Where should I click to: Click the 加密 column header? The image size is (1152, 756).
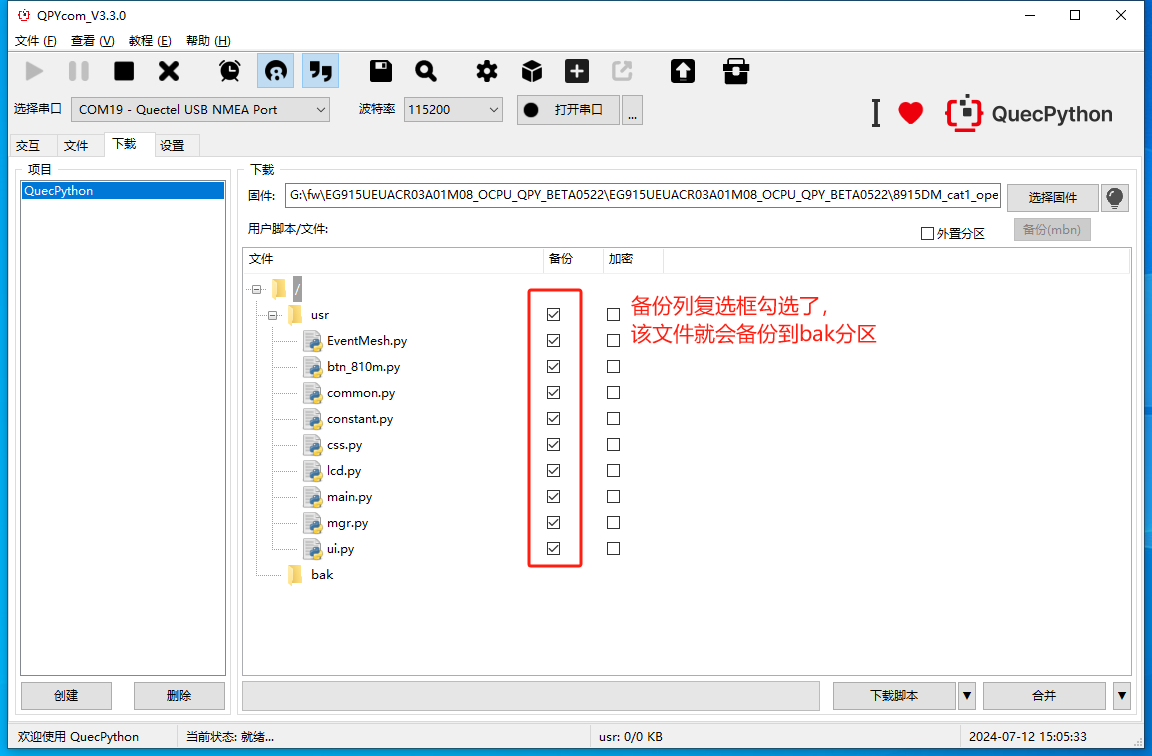tap(633, 259)
